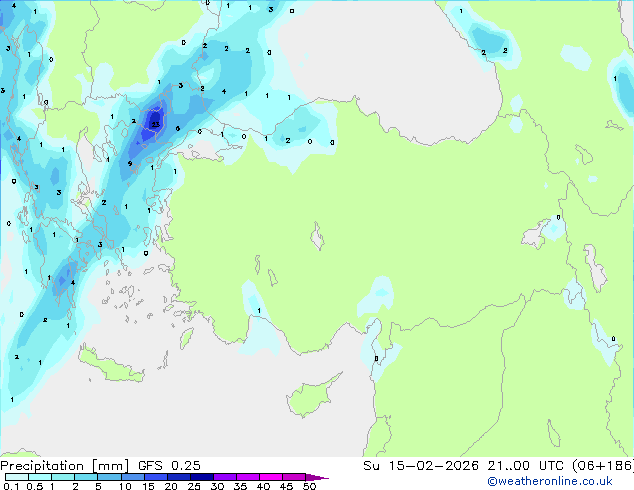This screenshot has width=634, height=490.
Task: Select the 'GFS 0.25' model label
Action: pos(169,466)
